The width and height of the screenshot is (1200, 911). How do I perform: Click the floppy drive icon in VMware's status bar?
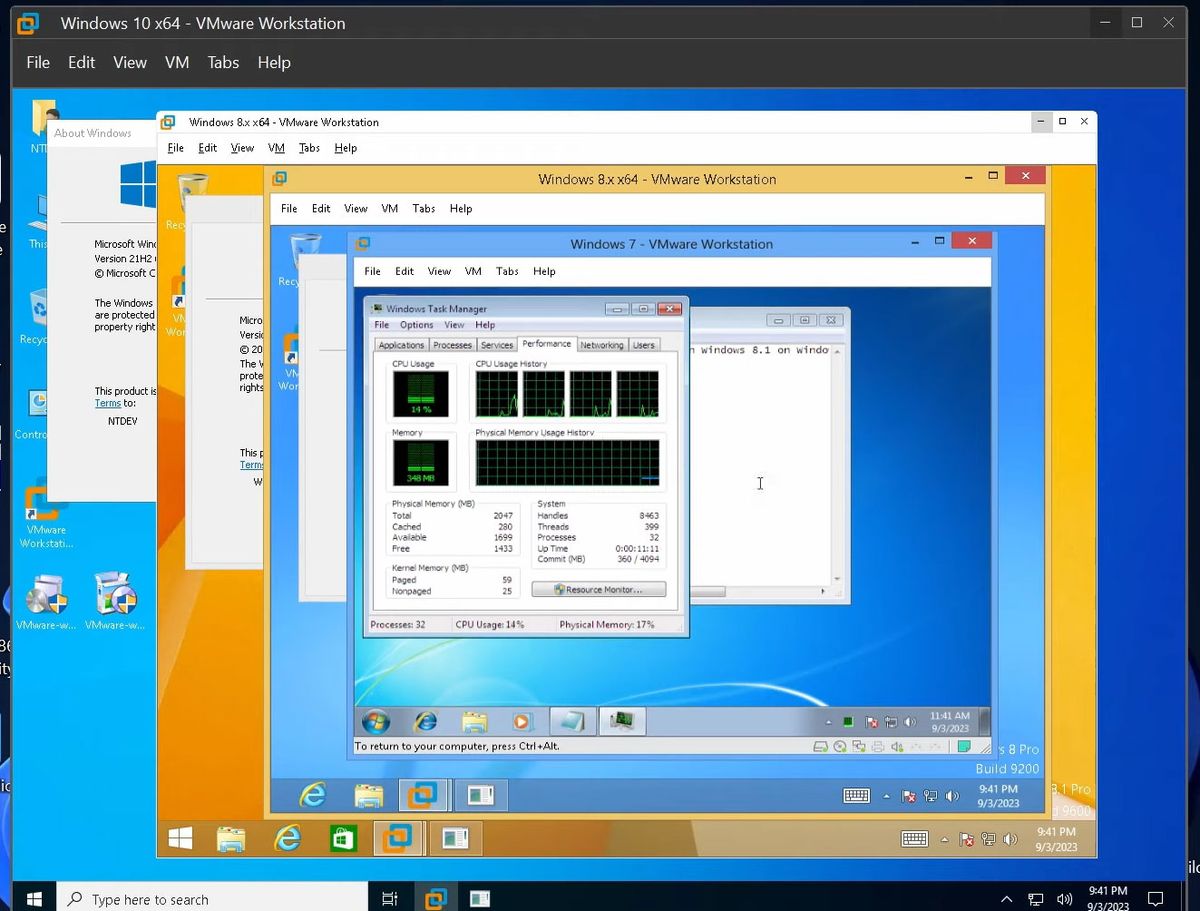pyautogui.click(x=822, y=746)
